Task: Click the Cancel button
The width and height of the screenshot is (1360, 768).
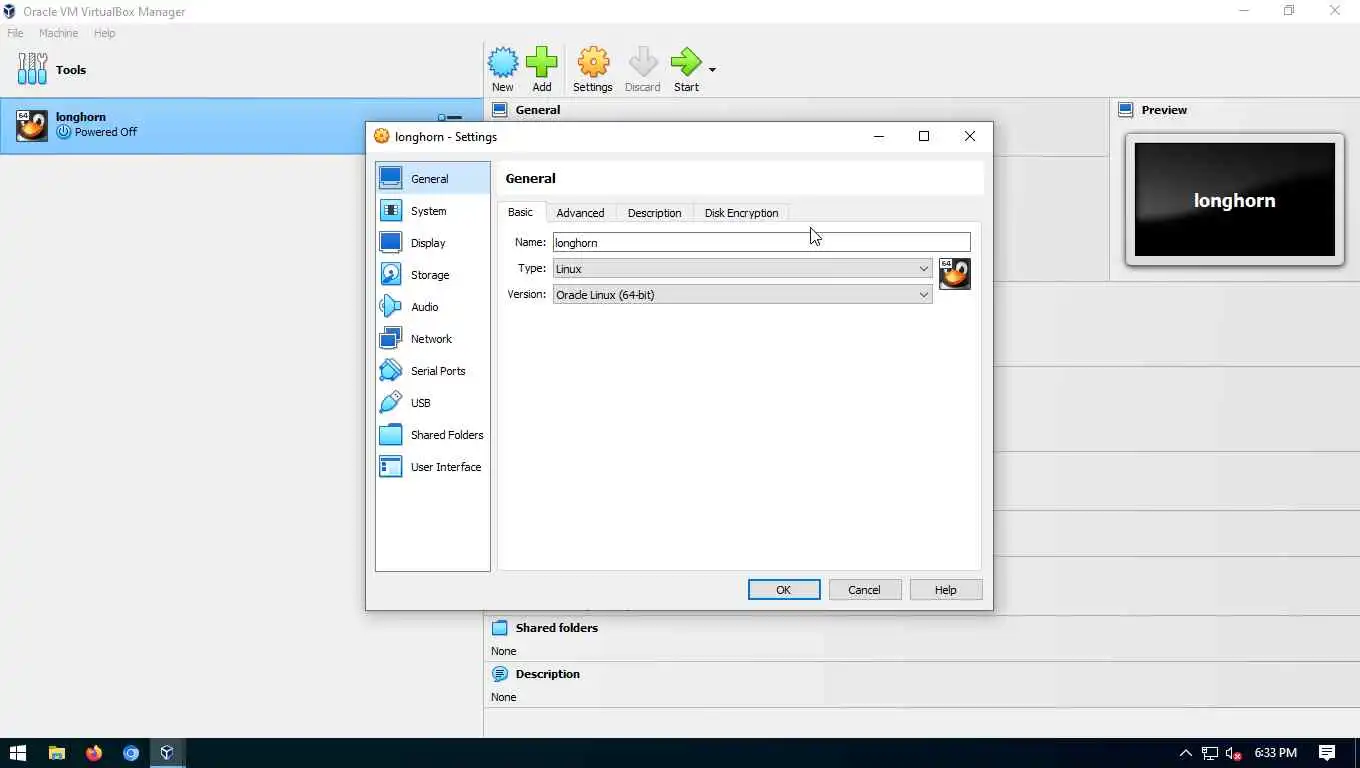Action: [x=865, y=590]
